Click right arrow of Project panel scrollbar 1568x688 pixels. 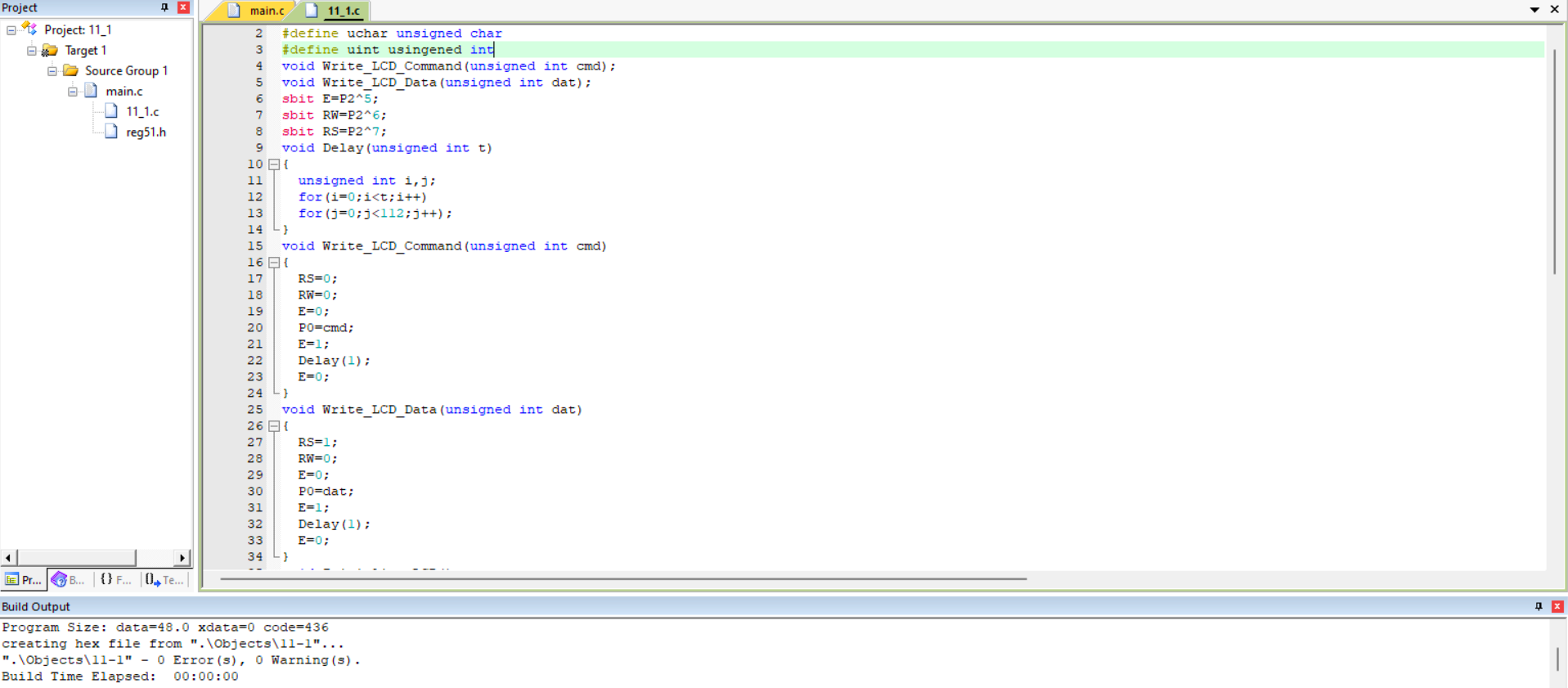[x=182, y=558]
